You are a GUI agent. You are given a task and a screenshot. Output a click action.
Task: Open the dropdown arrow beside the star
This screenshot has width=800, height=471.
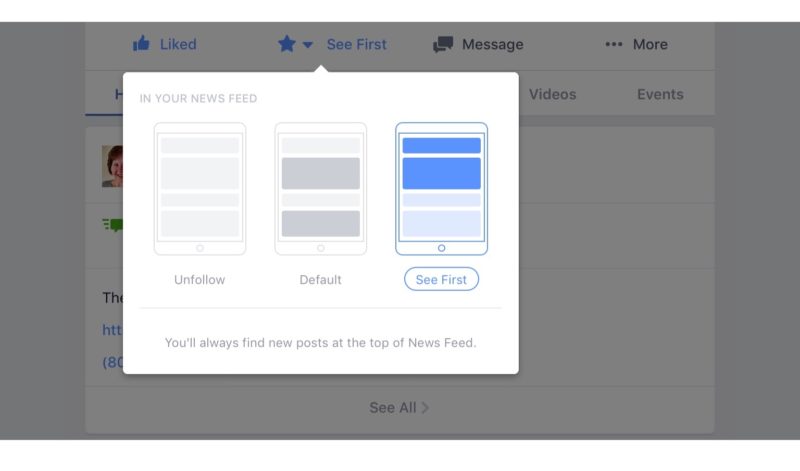point(307,45)
